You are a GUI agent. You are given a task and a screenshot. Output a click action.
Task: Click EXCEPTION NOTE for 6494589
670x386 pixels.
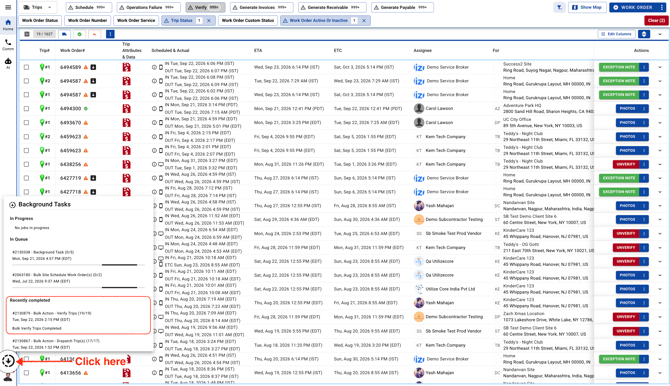coord(619,67)
